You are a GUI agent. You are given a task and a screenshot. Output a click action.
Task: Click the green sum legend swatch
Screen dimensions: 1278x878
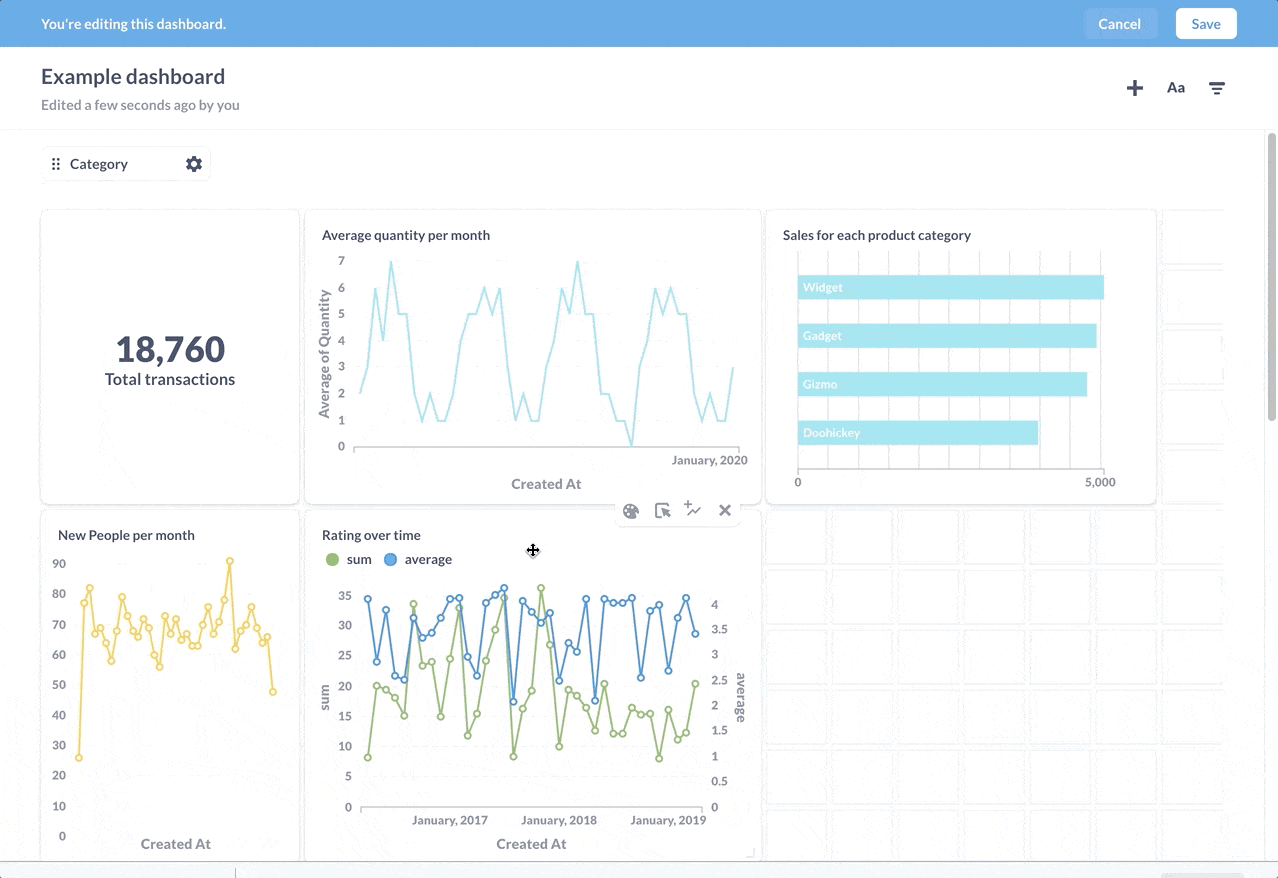coord(332,560)
